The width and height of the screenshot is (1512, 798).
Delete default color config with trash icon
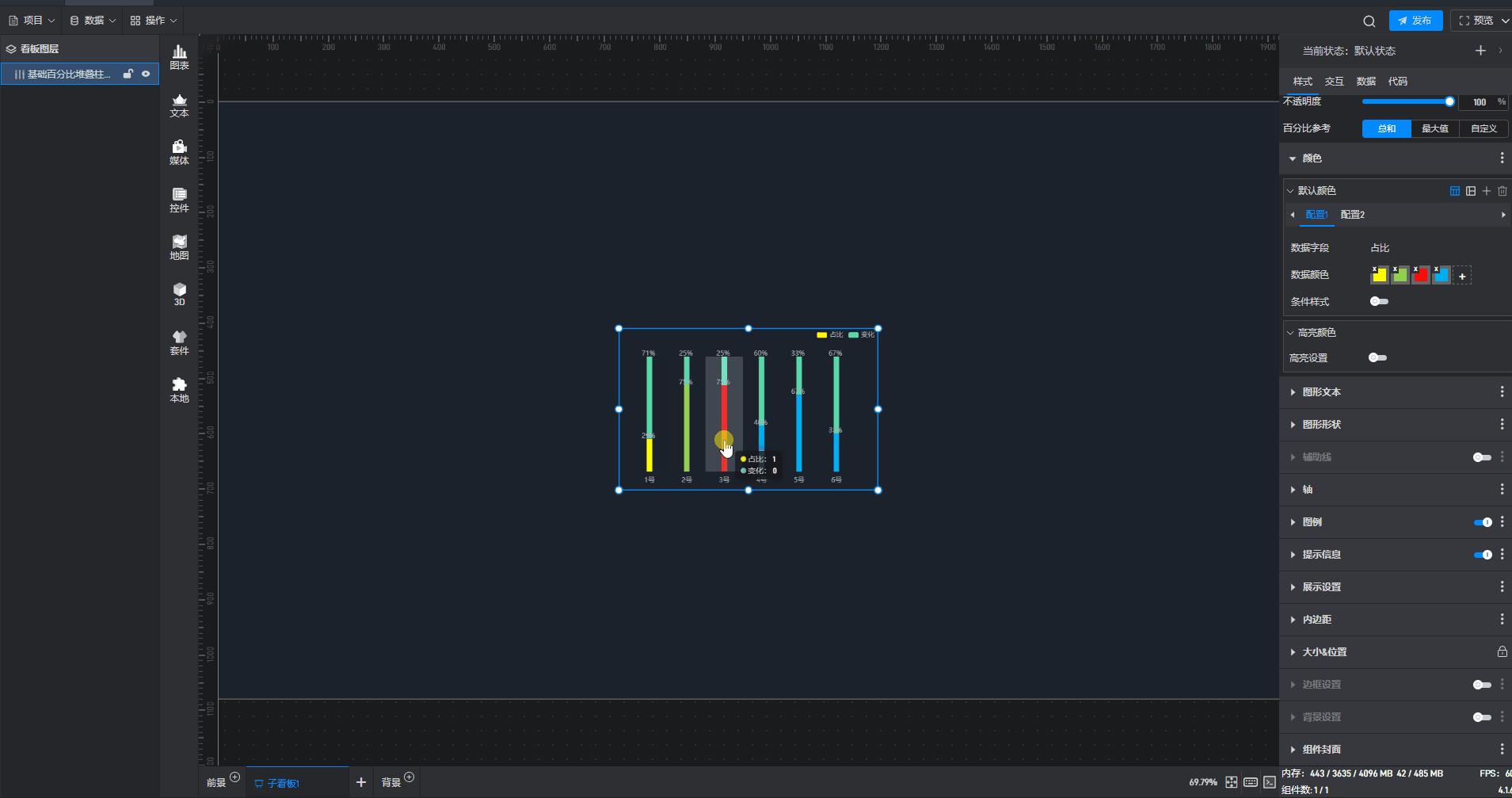click(1502, 191)
